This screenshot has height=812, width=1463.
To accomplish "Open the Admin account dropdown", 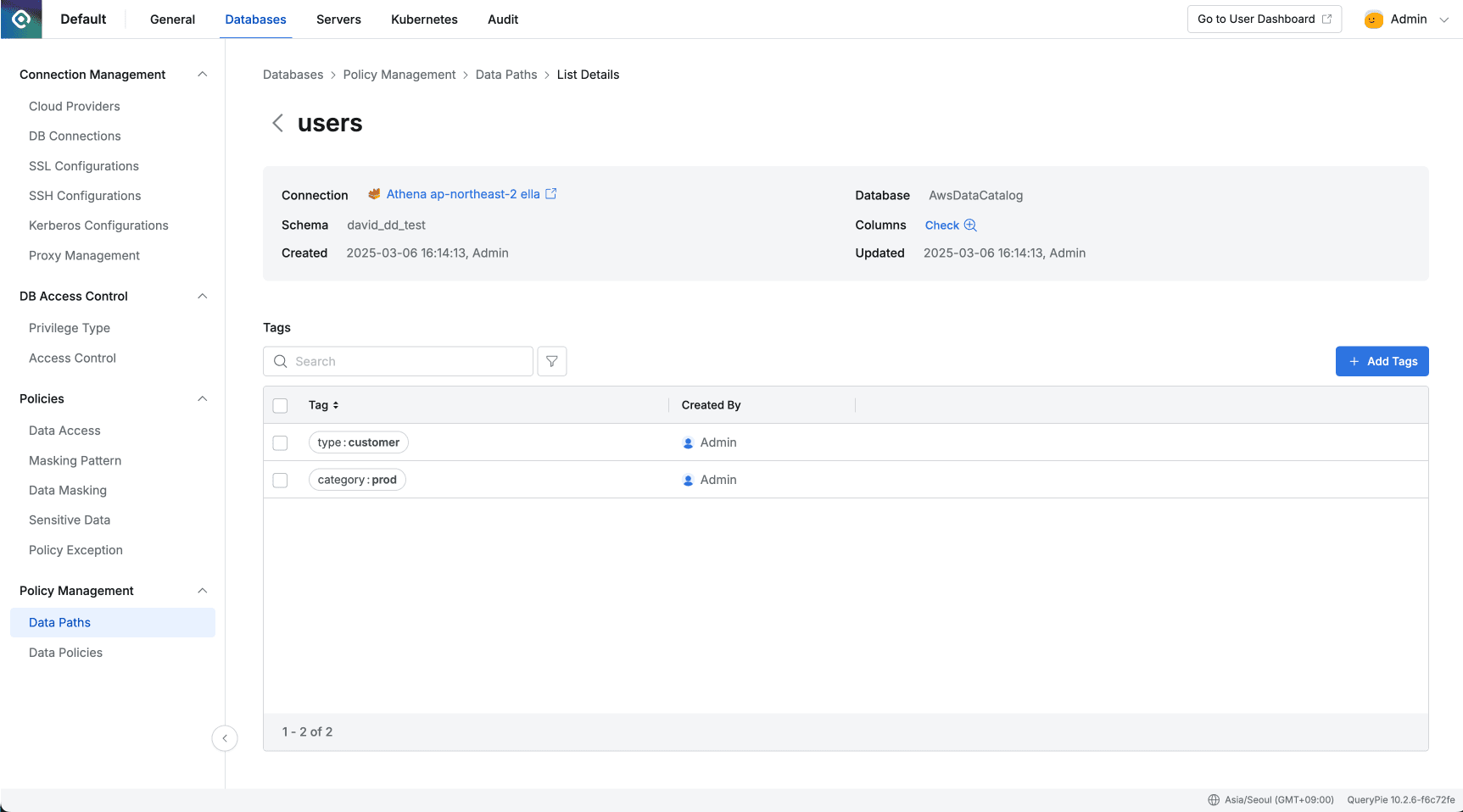I will coord(1443,19).
